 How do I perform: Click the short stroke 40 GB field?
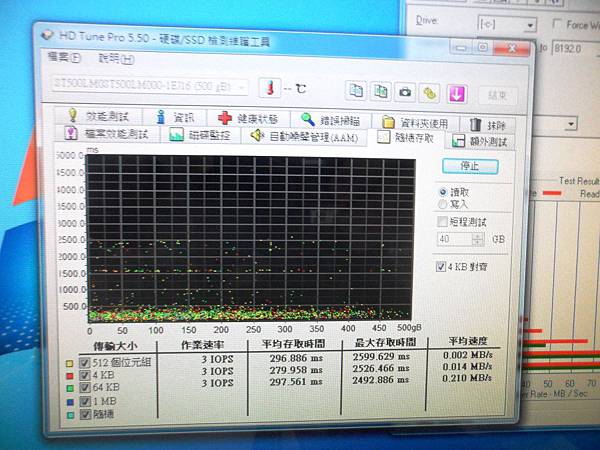(455, 239)
